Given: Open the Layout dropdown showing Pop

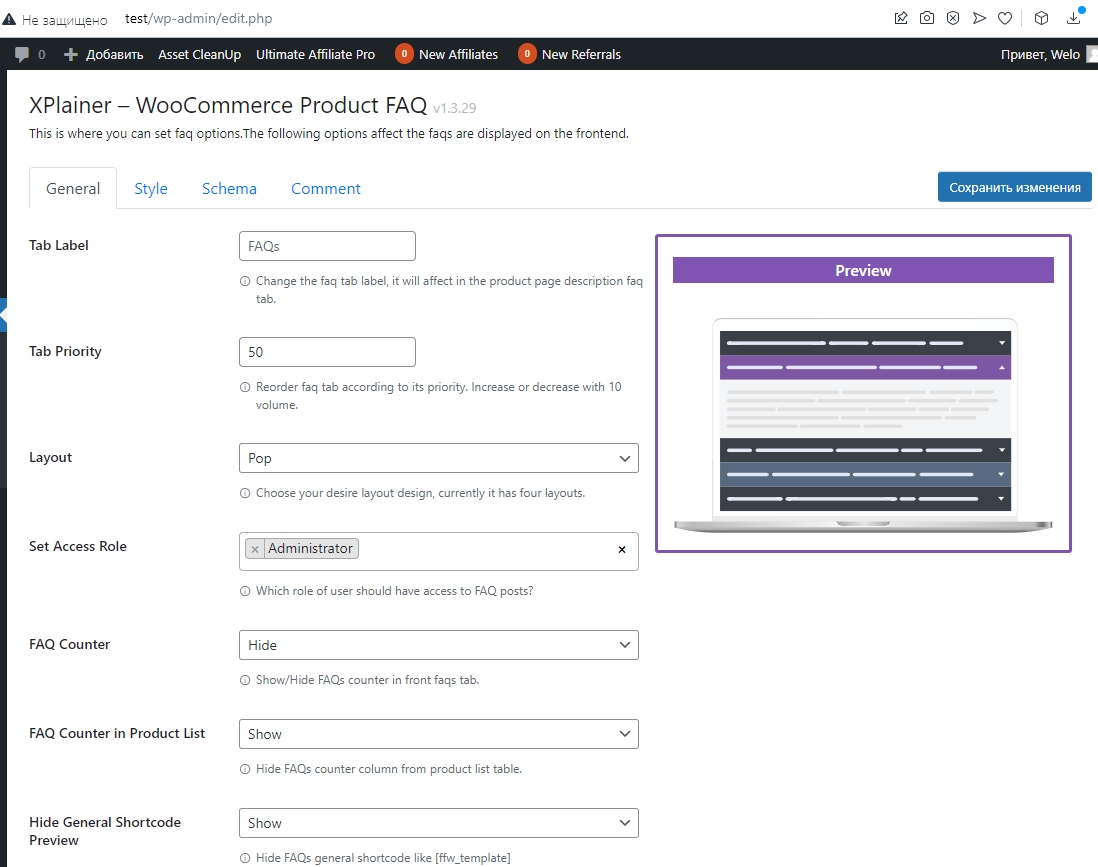Looking at the screenshot, I should click(438, 458).
